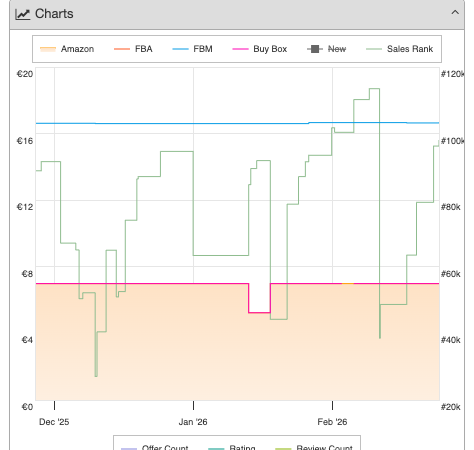Toggle Rating in lower legend

pos(232,447)
